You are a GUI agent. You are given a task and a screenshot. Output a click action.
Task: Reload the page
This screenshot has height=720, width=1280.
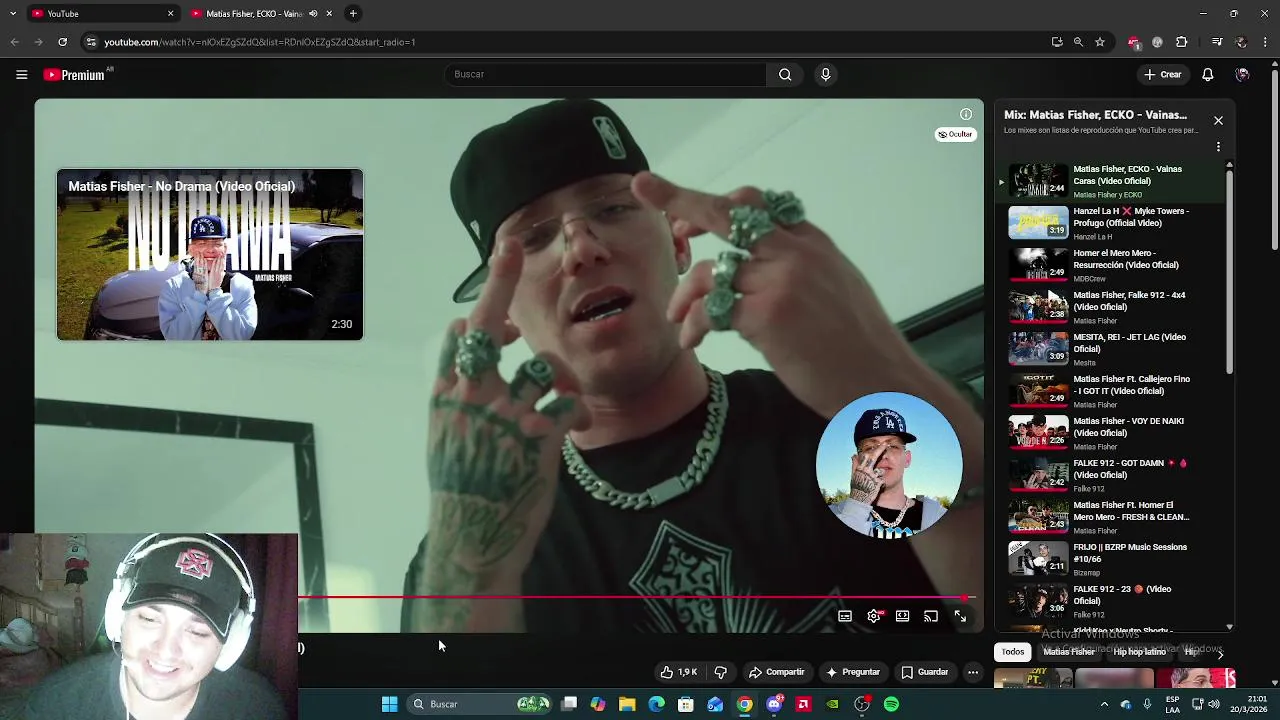[x=62, y=42]
